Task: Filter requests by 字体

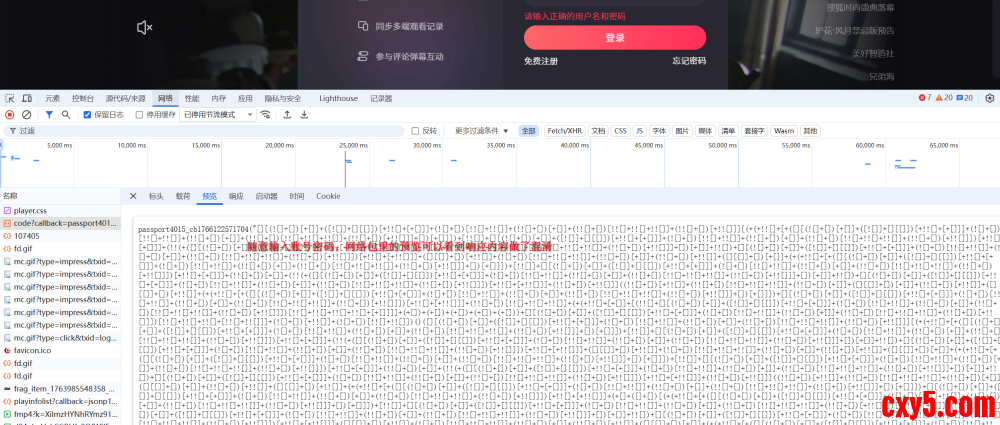Action: pos(659,131)
